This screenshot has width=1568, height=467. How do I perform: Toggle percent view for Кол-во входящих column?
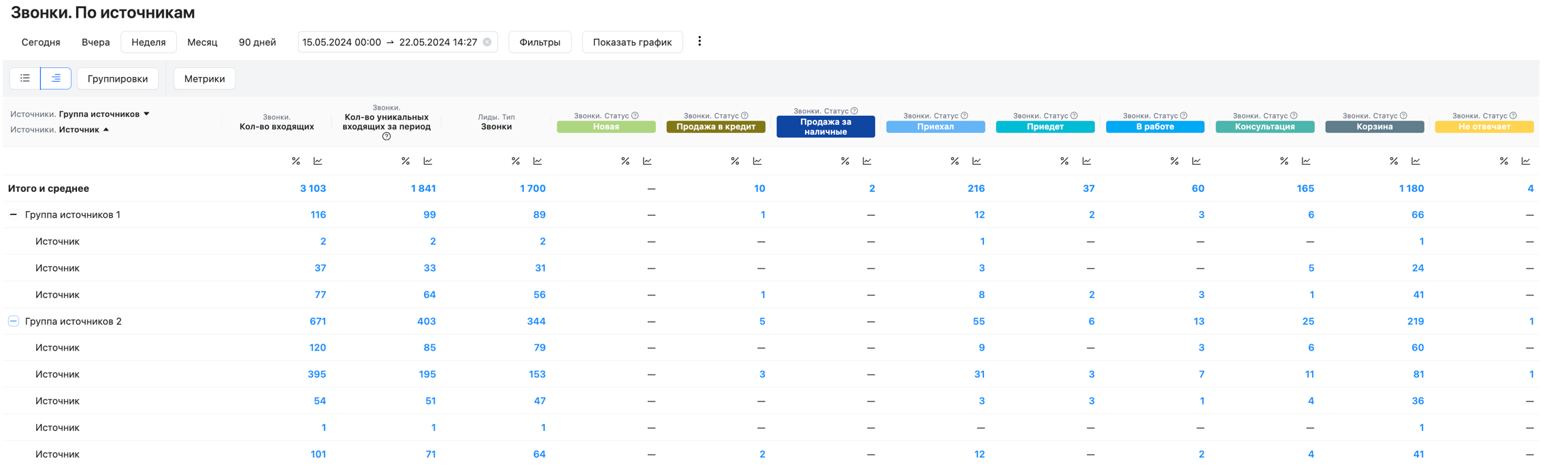tap(295, 161)
